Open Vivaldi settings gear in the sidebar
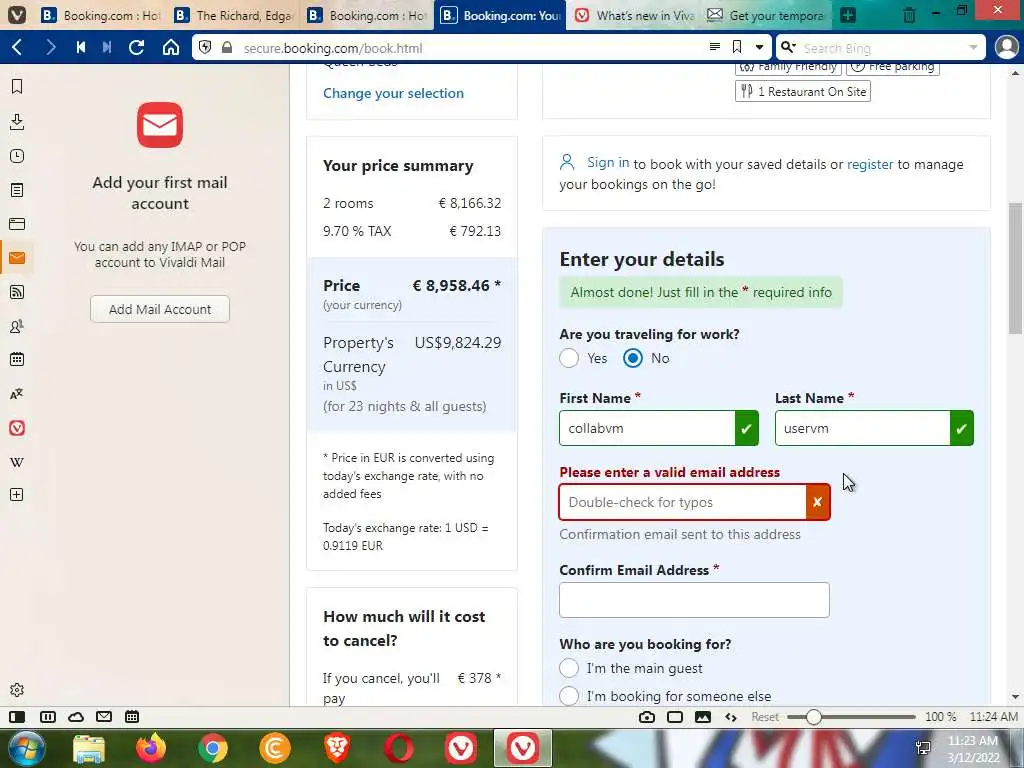Viewport: 1024px width, 768px height. tap(17, 690)
